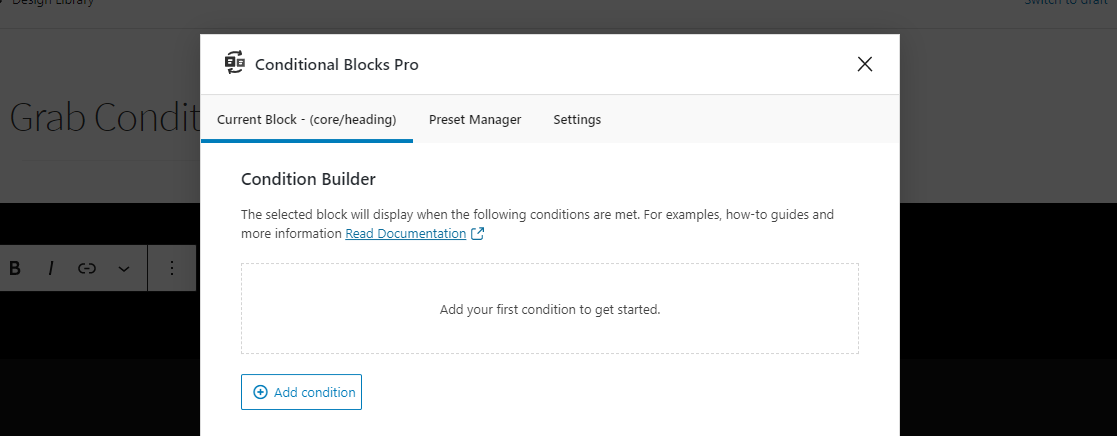Click the Grab Condit heading in editor

(x=105, y=118)
